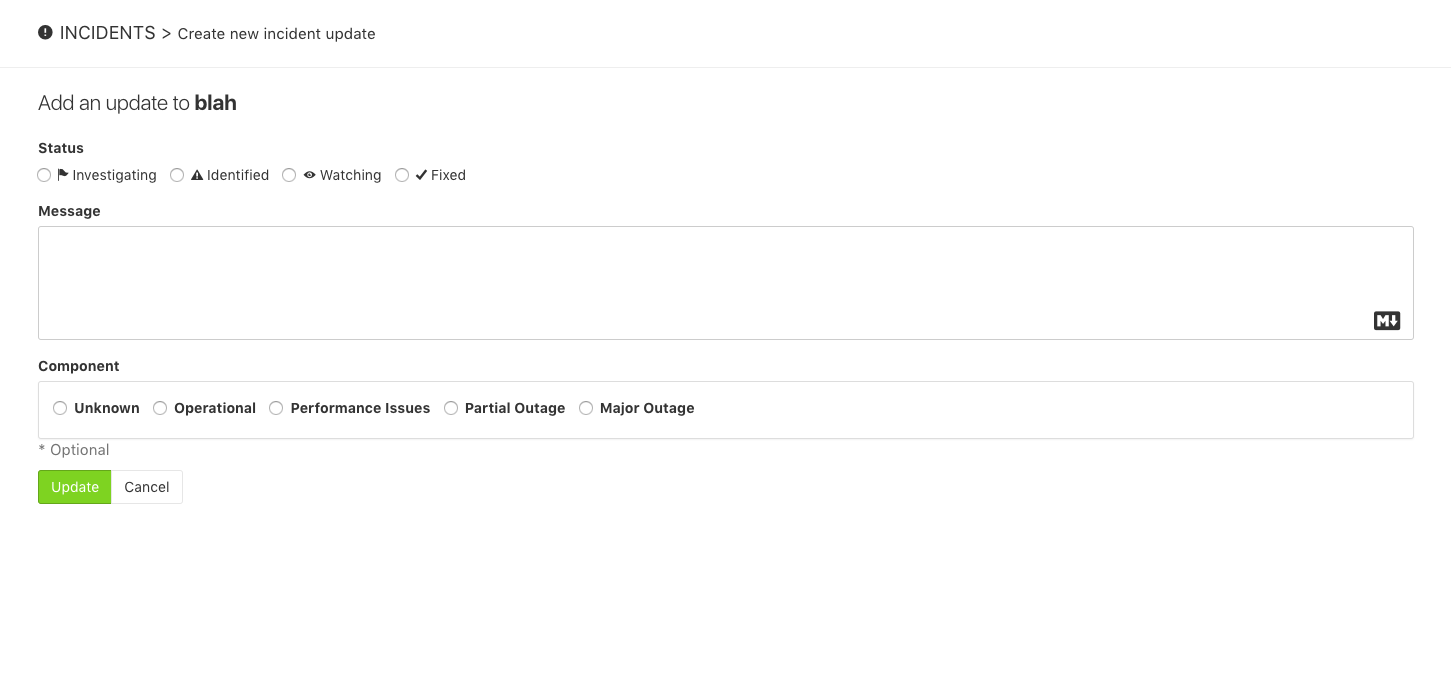Click the checkmark icon beside Fixed

pyautogui.click(x=422, y=174)
